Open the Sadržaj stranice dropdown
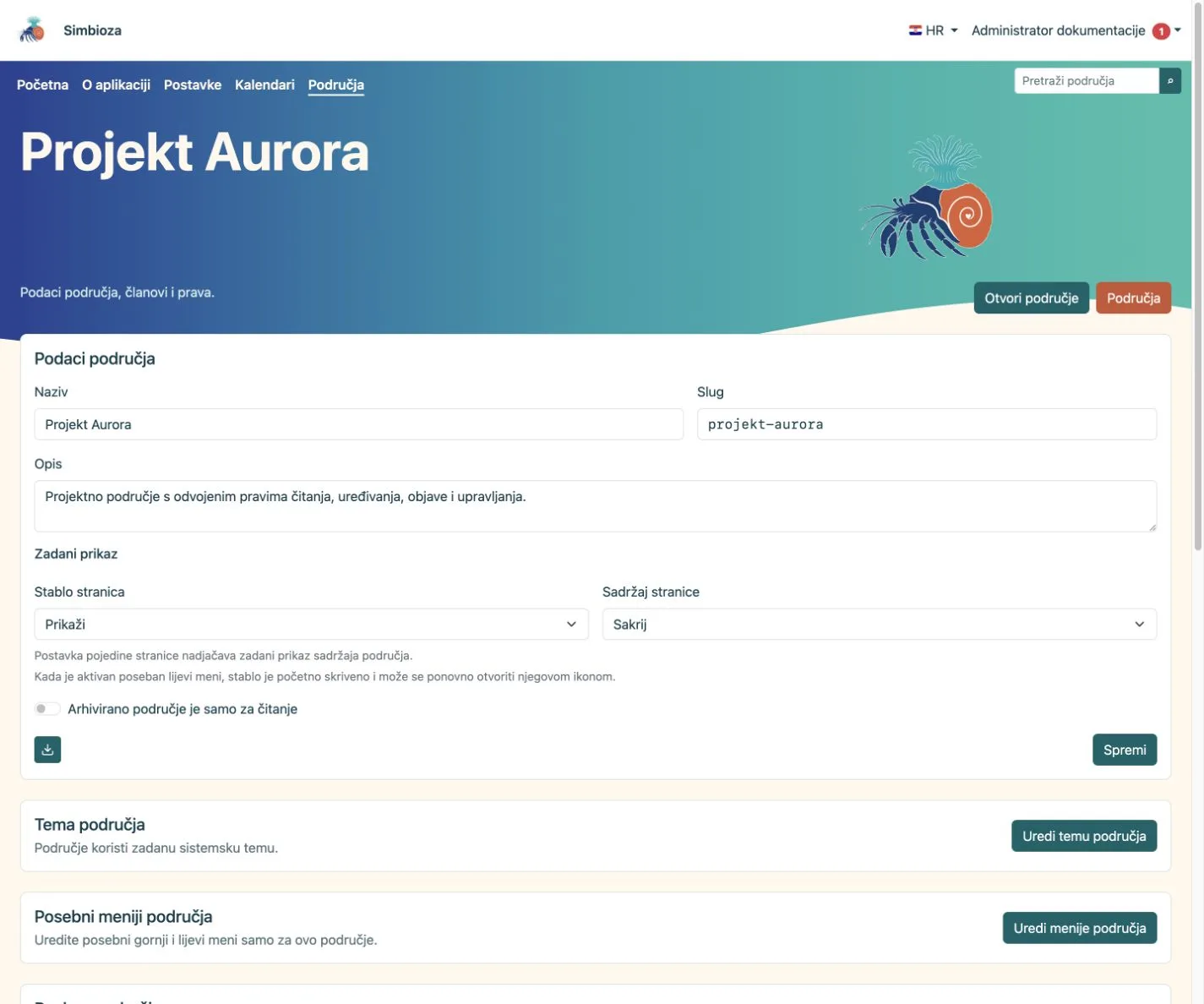 pyautogui.click(x=880, y=625)
